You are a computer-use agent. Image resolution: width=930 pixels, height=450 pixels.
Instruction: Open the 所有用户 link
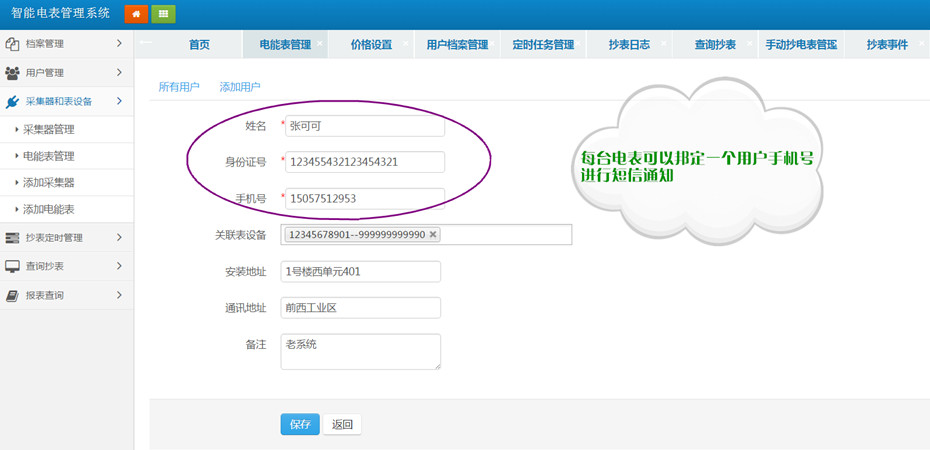(179, 88)
